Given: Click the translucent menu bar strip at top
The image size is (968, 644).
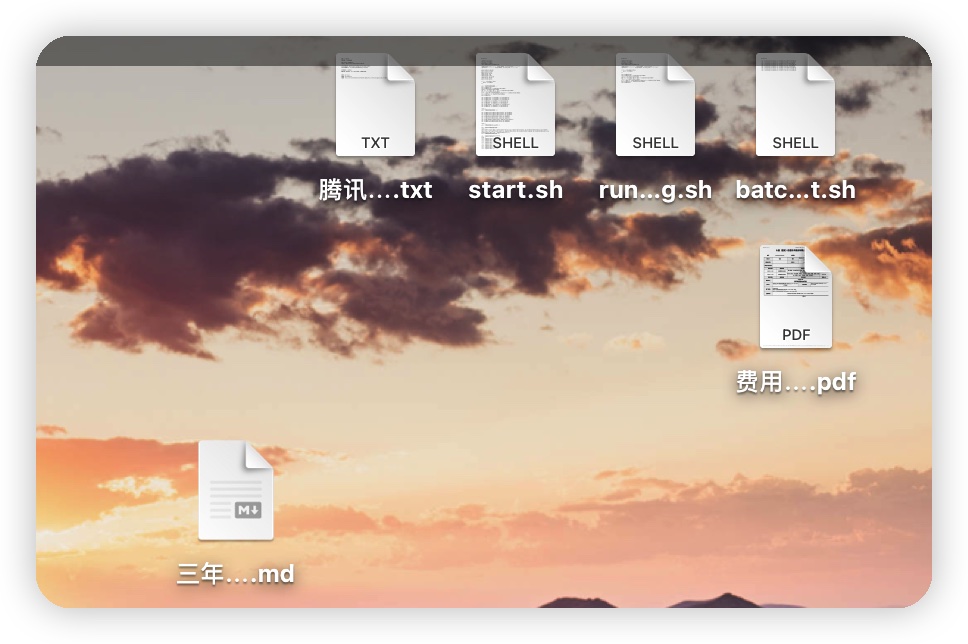Looking at the screenshot, I should click(180, 50).
